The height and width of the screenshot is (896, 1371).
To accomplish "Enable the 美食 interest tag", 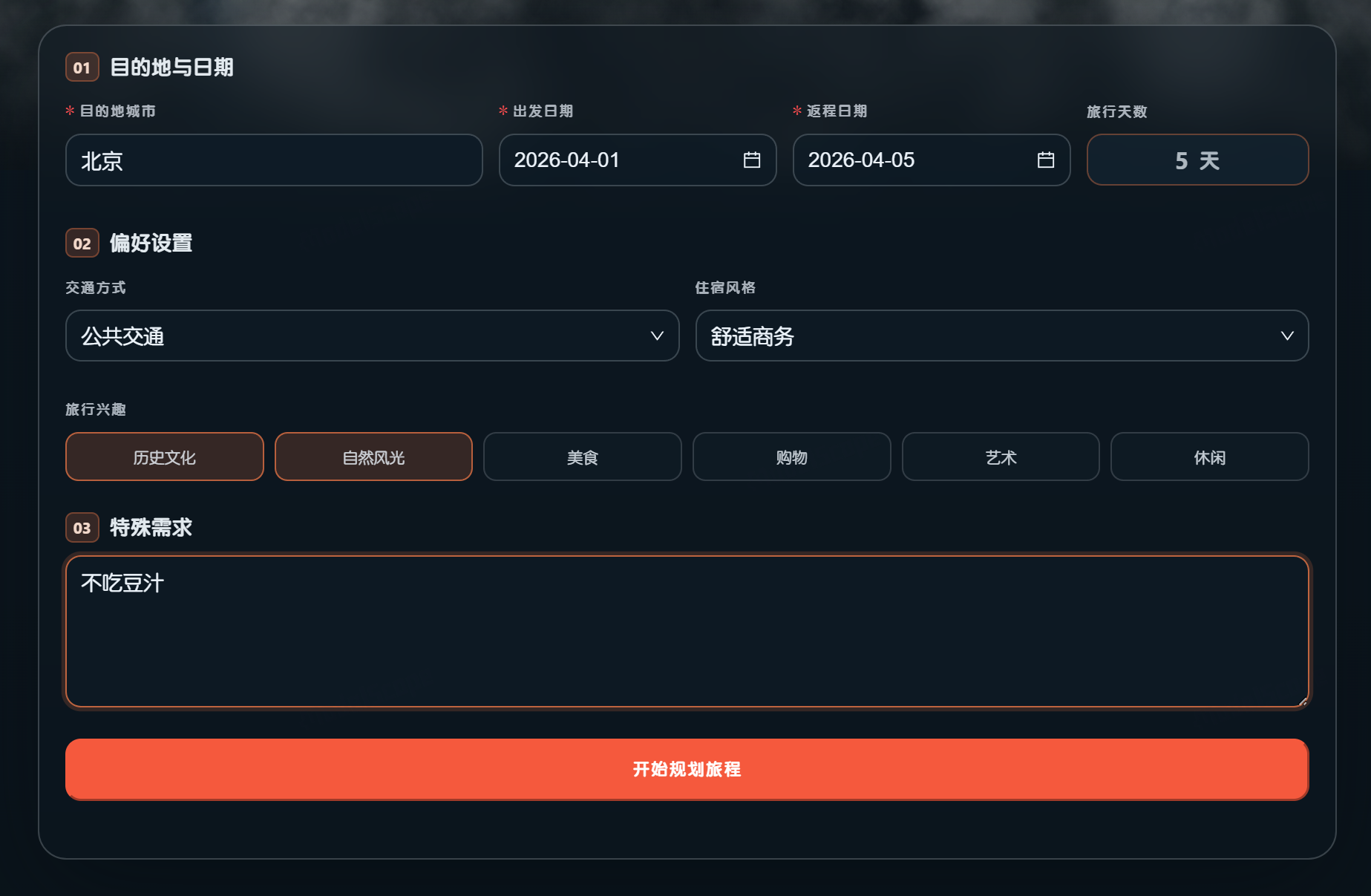I will [582, 457].
